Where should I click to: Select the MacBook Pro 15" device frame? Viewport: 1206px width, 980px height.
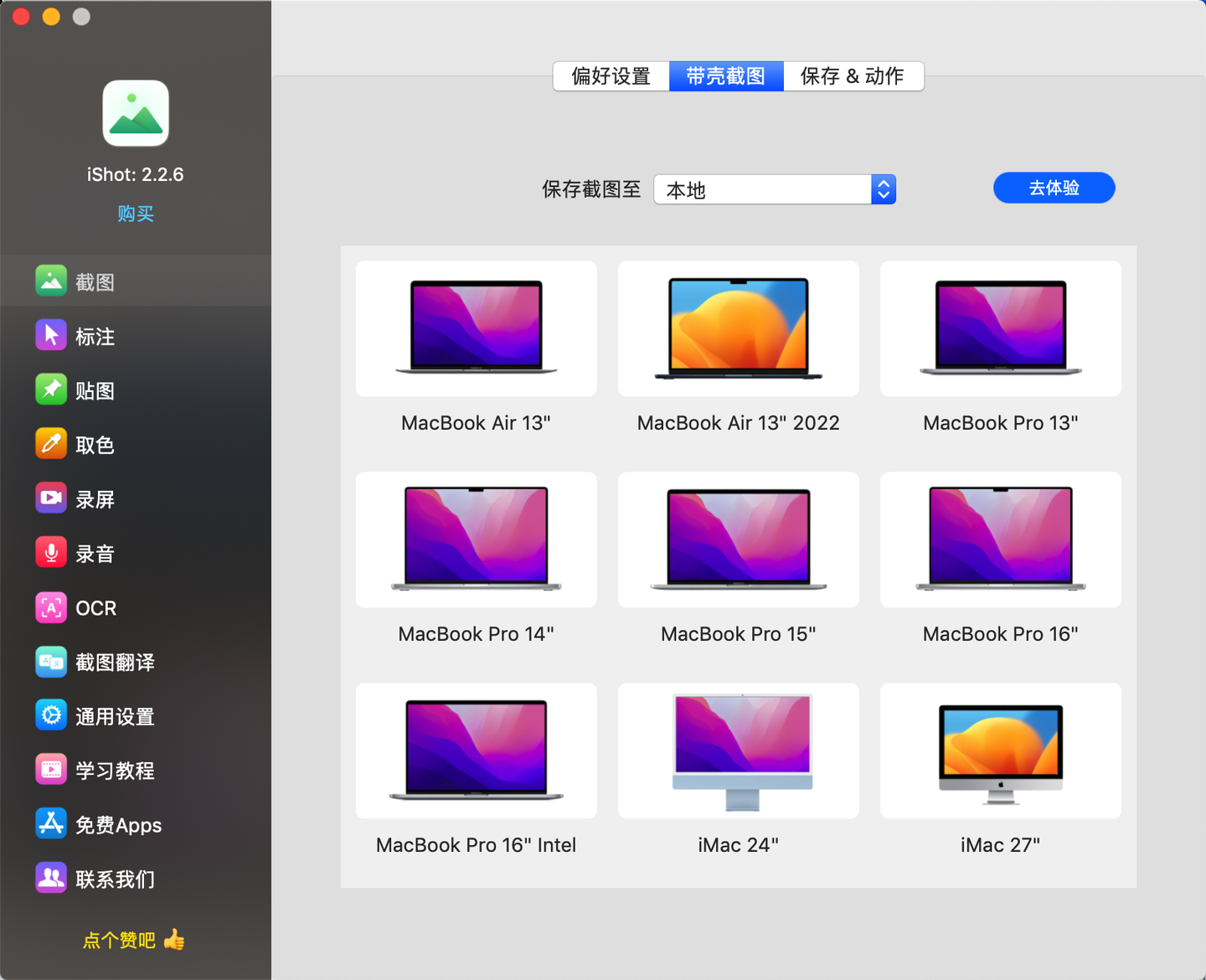pos(739,539)
